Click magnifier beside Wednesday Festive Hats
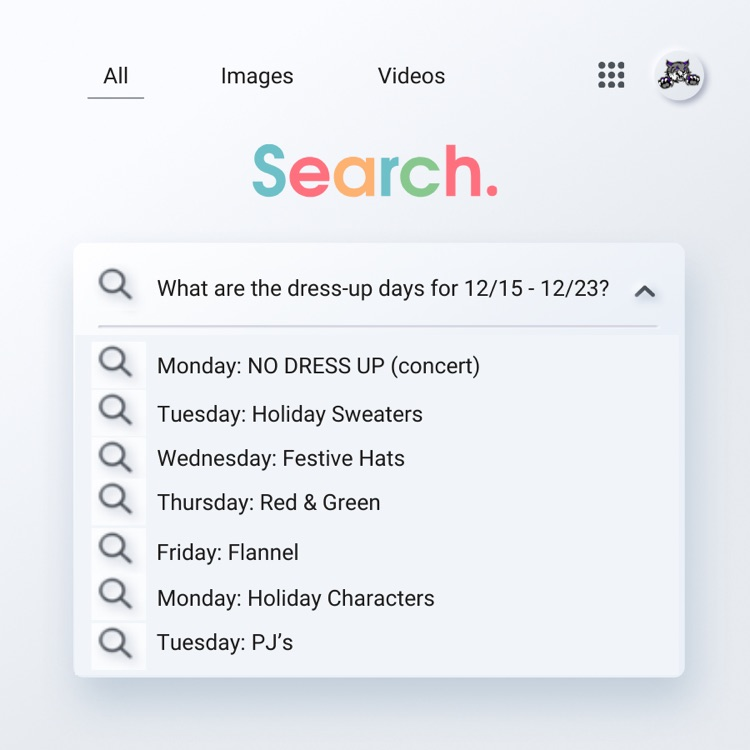The image size is (750, 750). pyautogui.click(x=116, y=456)
